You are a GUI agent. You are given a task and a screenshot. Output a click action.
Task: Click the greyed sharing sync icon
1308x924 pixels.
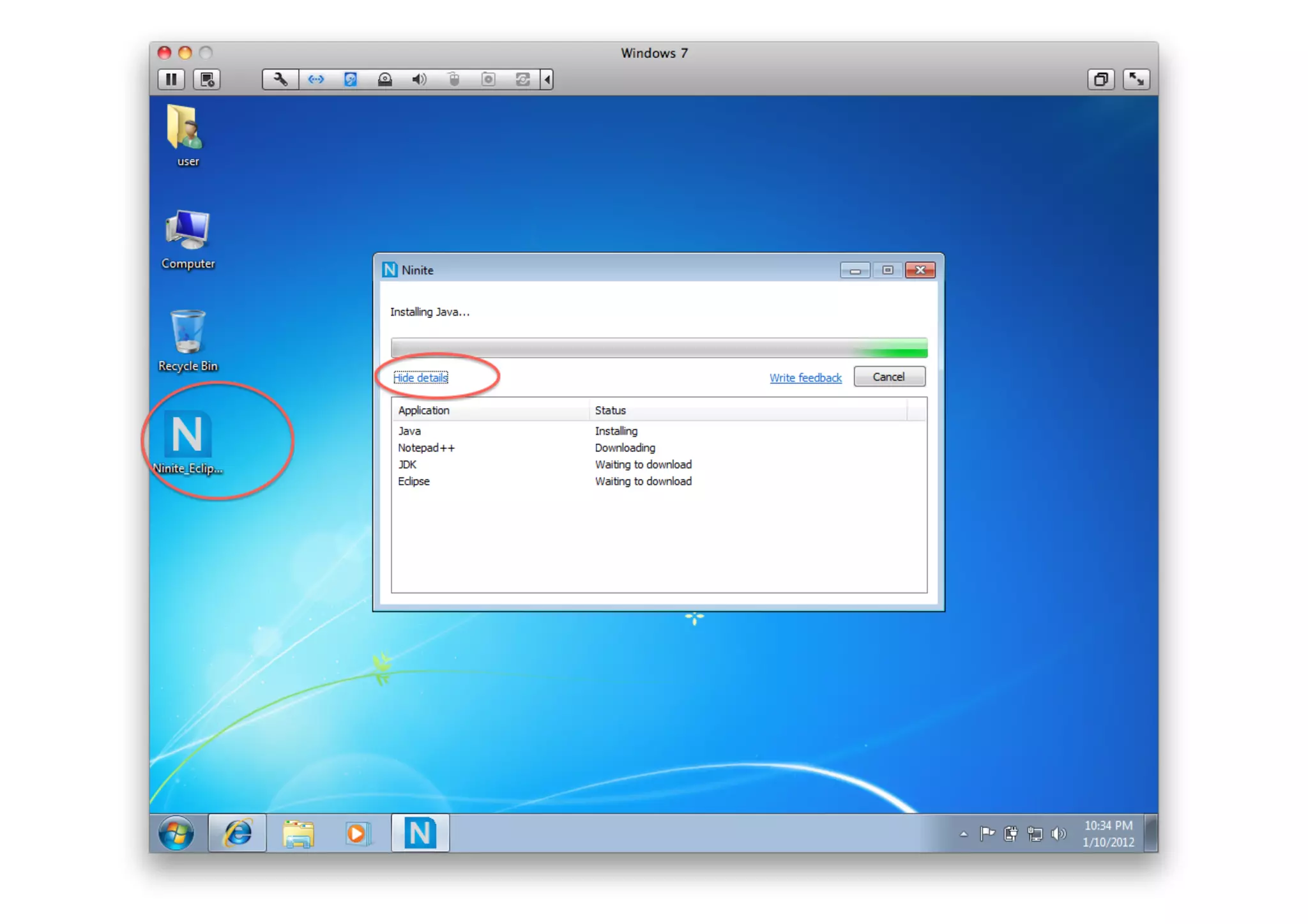[523, 79]
